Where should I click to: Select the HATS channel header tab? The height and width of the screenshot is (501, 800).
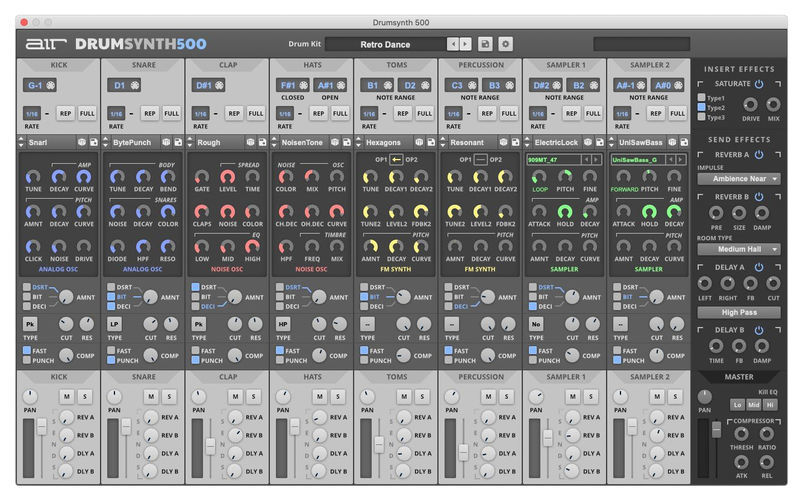tap(312, 65)
